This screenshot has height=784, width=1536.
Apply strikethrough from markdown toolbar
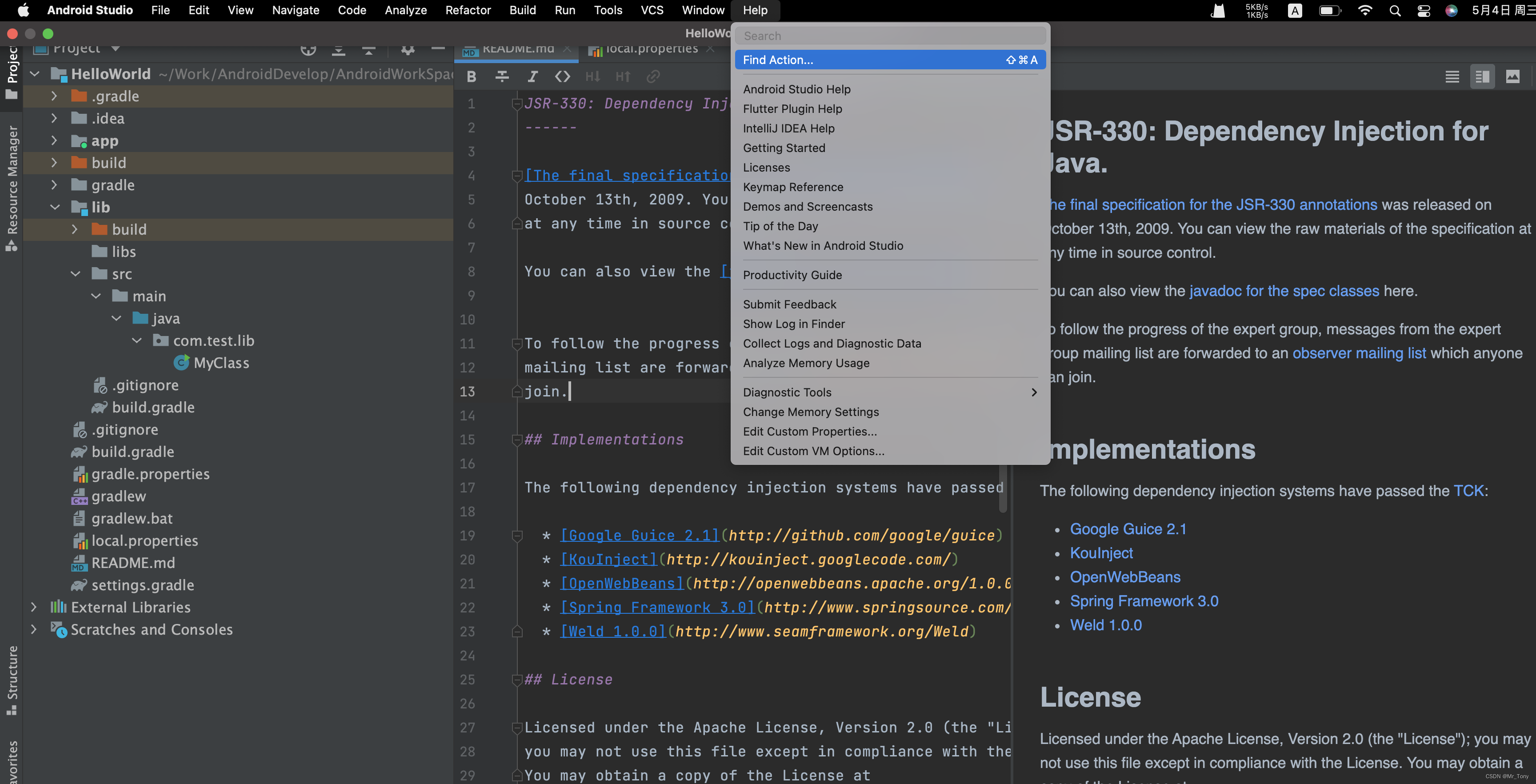pyautogui.click(x=502, y=76)
